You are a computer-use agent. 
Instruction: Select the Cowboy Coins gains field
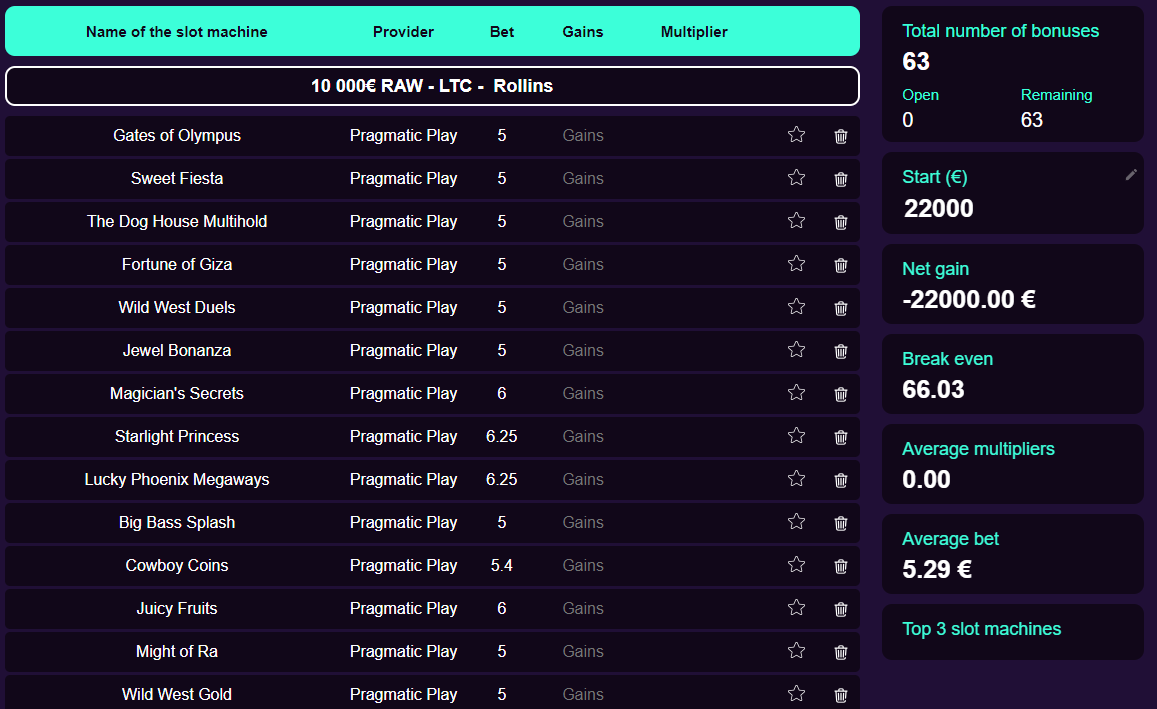[583, 565]
